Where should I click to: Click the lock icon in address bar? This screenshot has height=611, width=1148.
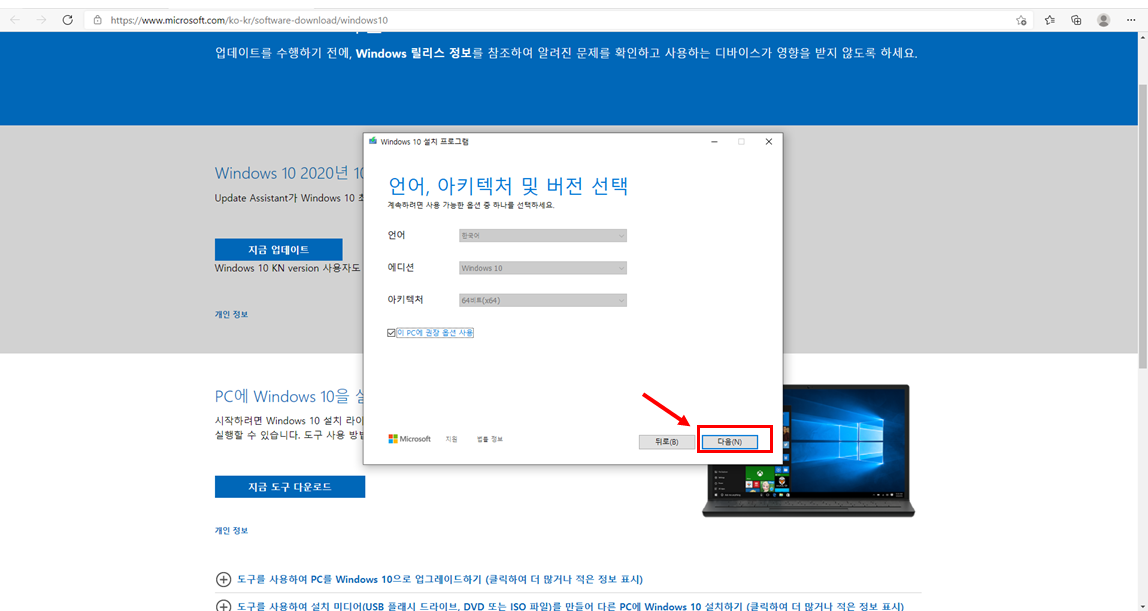click(97, 20)
